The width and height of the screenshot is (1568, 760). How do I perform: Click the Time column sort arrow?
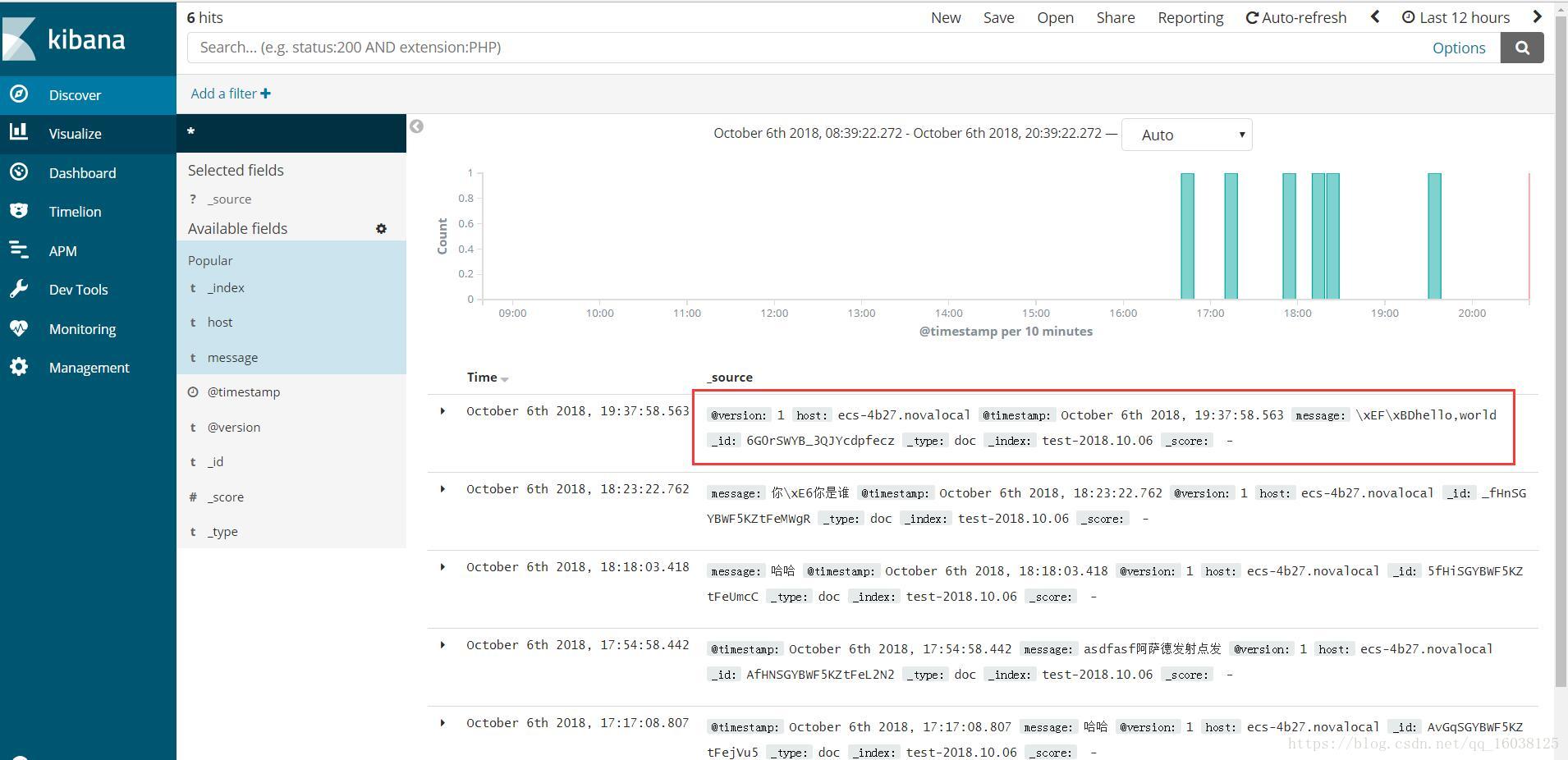click(505, 379)
